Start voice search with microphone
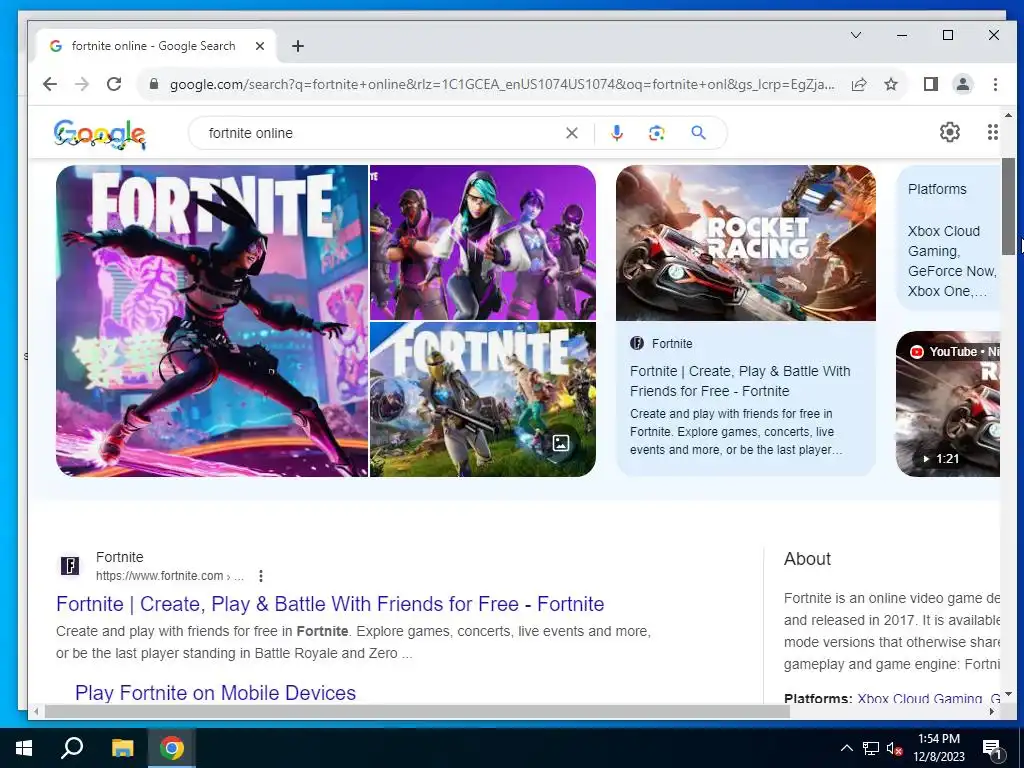The height and width of the screenshot is (768, 1024). pos(616,133)
